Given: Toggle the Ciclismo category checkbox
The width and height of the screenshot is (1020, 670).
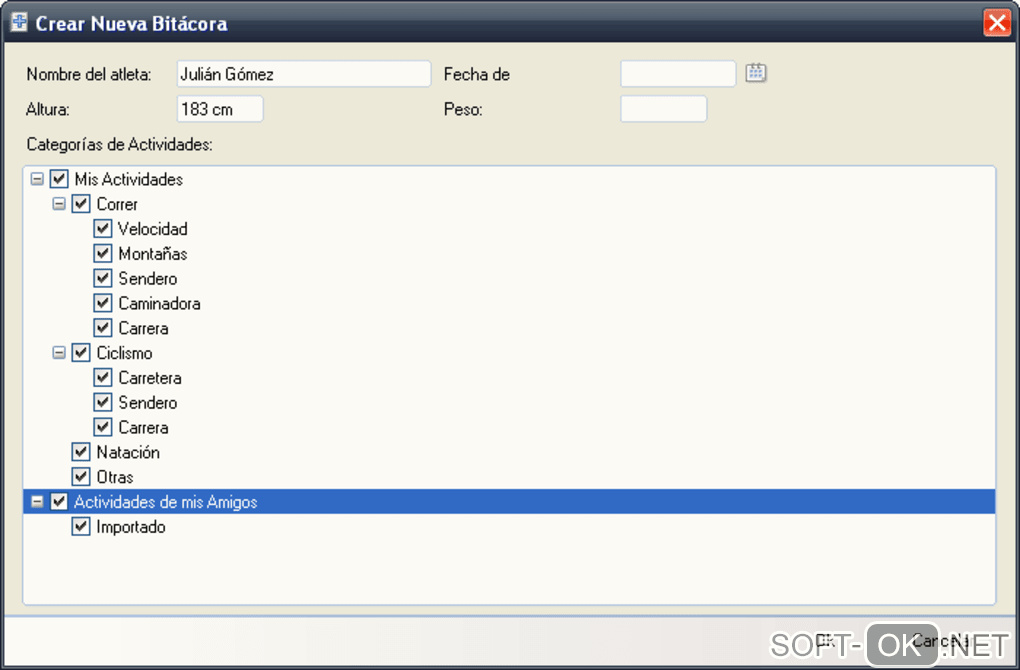Looking at the screenshot, I should pyautogui.click(x=81, y=353).
